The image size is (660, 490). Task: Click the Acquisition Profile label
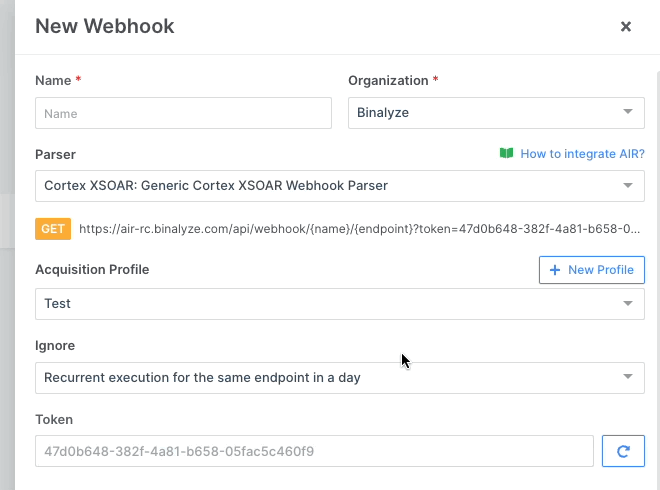tap(92, 270)
